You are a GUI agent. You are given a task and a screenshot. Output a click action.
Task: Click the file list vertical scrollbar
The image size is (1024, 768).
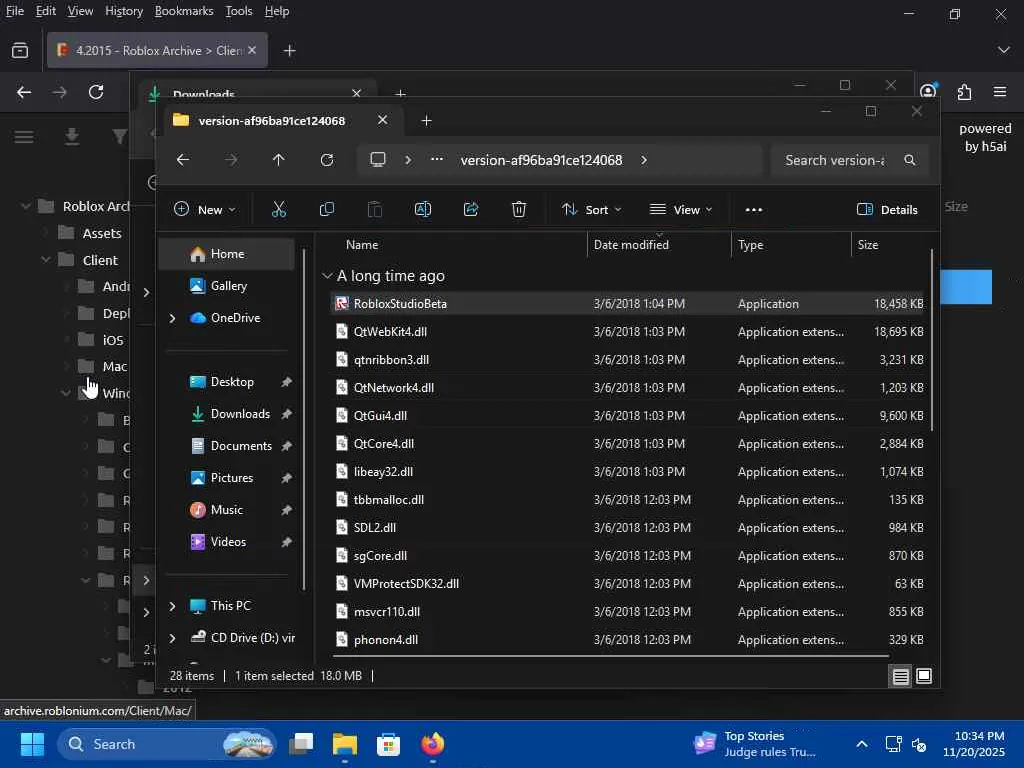[x=931, y=340]
